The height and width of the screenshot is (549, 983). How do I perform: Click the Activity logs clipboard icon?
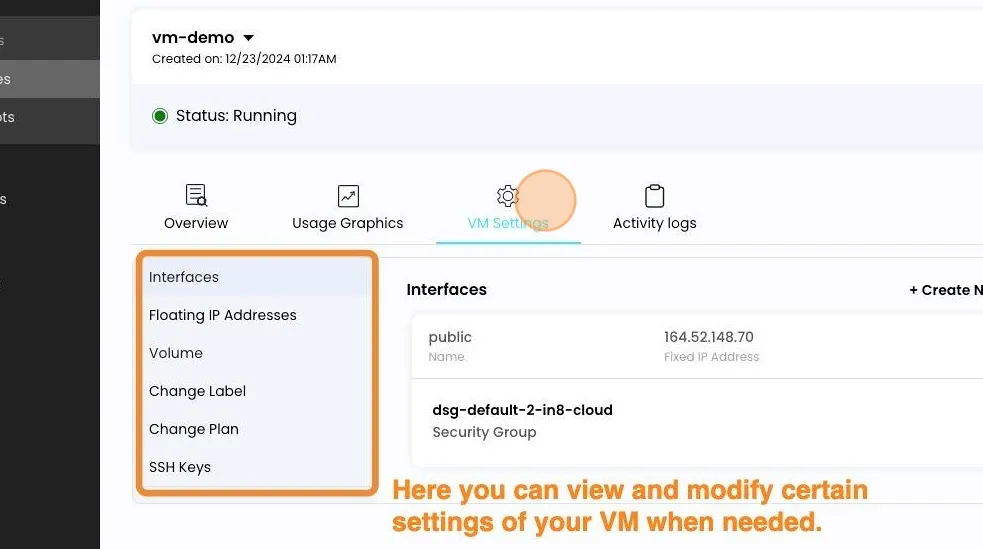654,196
